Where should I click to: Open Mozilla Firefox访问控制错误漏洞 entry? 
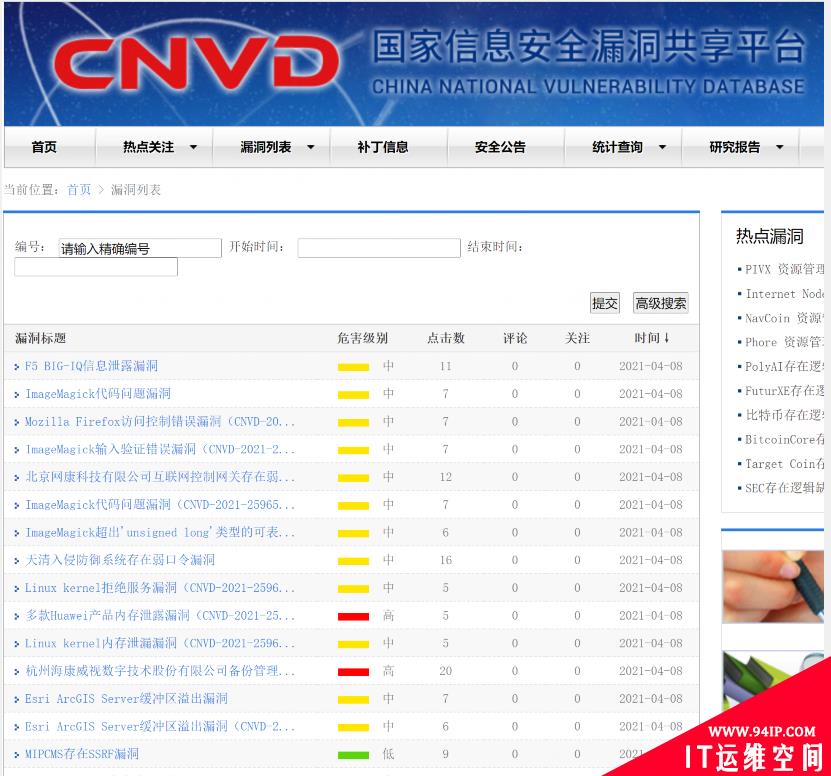pyautogui.click(x=160, y=421)
